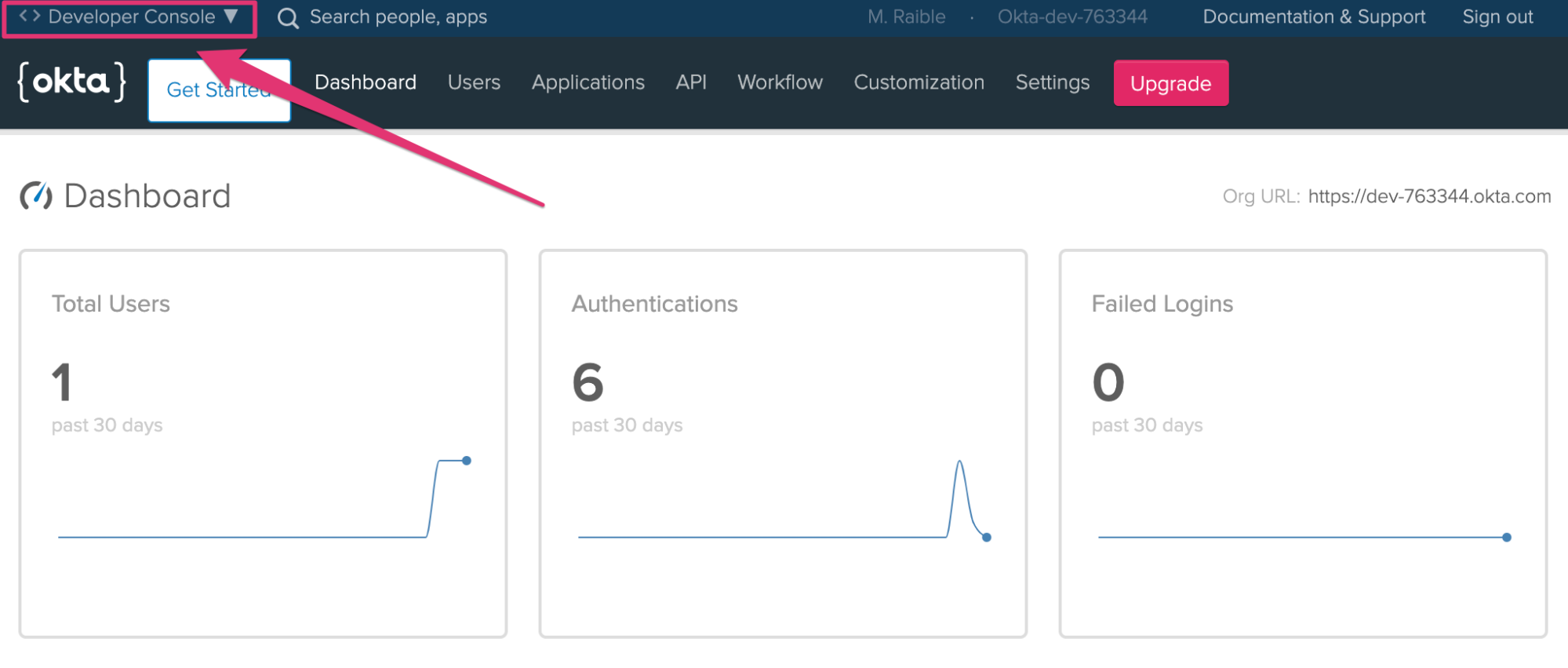Open Documentation & Support

point(1314,17)
